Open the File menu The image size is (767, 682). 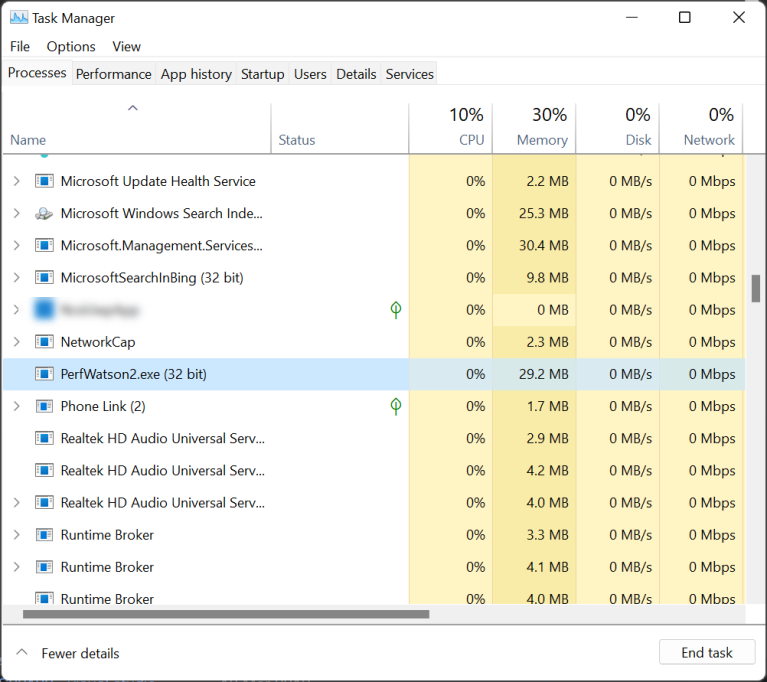point(20,46)
